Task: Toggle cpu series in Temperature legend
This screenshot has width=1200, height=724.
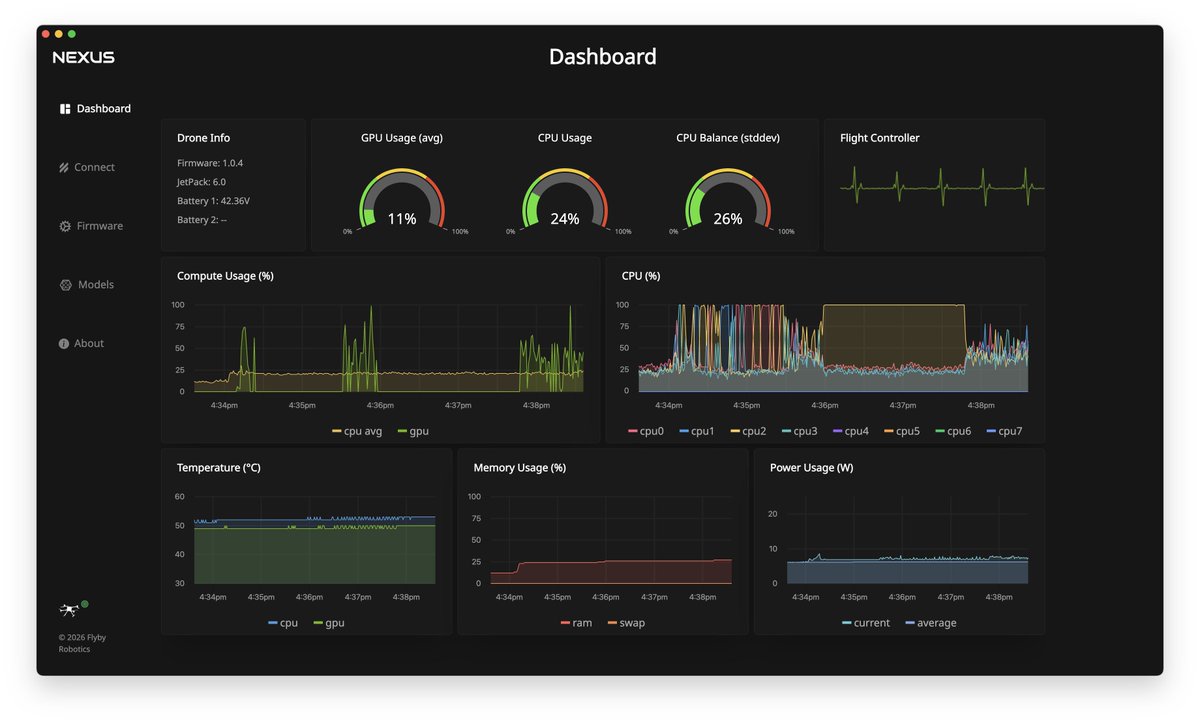Action: click(x=283, y=623)
